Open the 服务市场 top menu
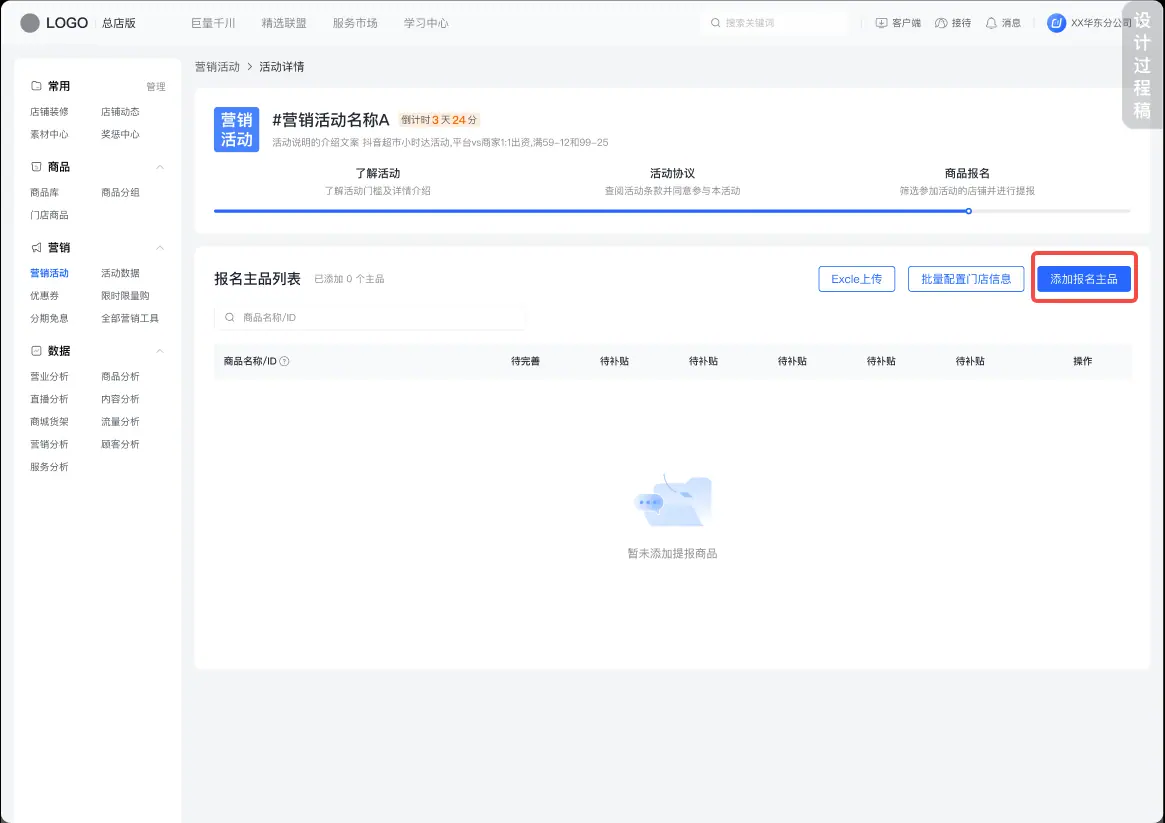Screen dimensions: 1165x823 tap(355, 23)
